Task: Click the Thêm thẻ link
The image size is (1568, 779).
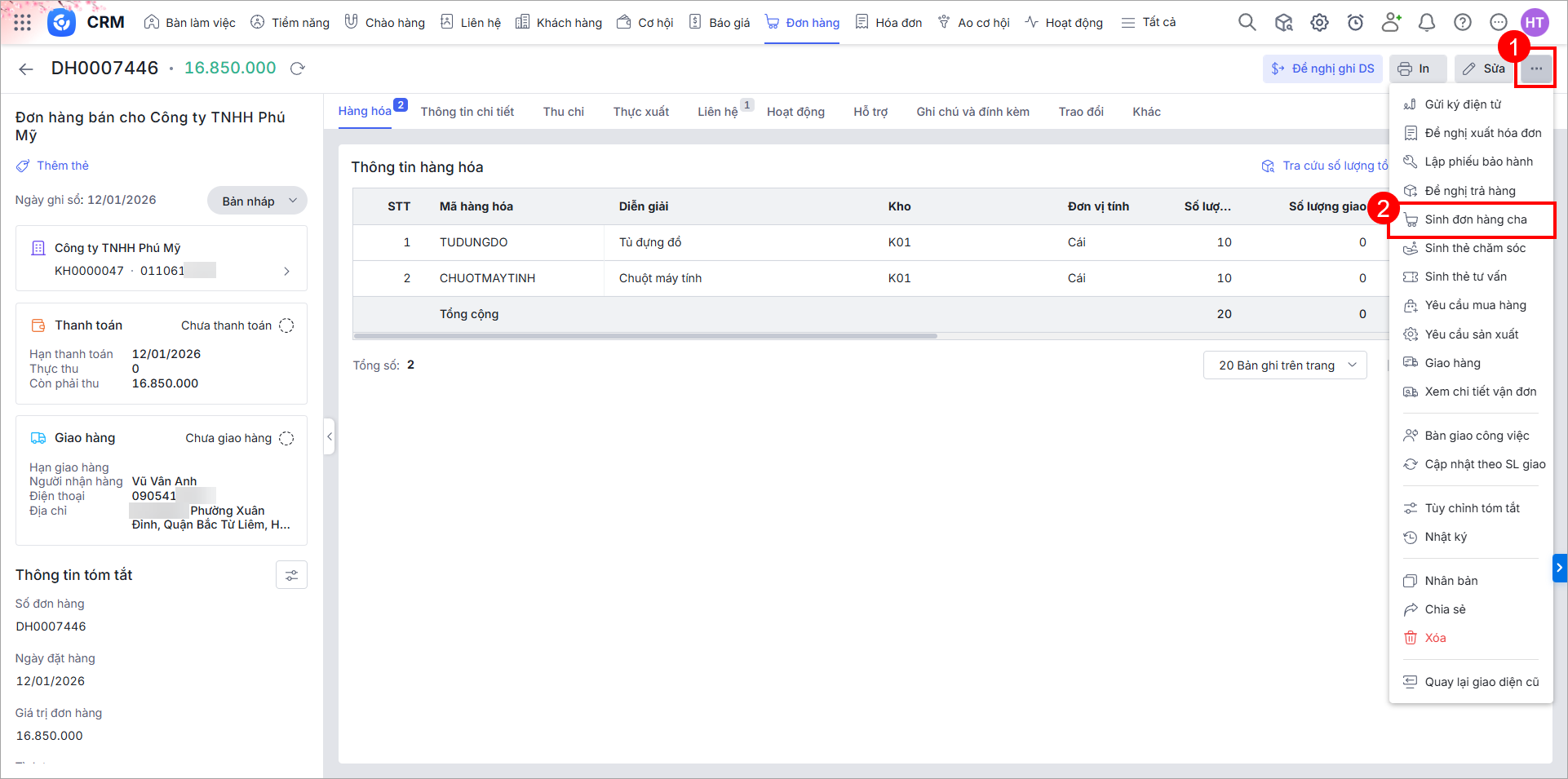Action: click(x=63, y=166)
